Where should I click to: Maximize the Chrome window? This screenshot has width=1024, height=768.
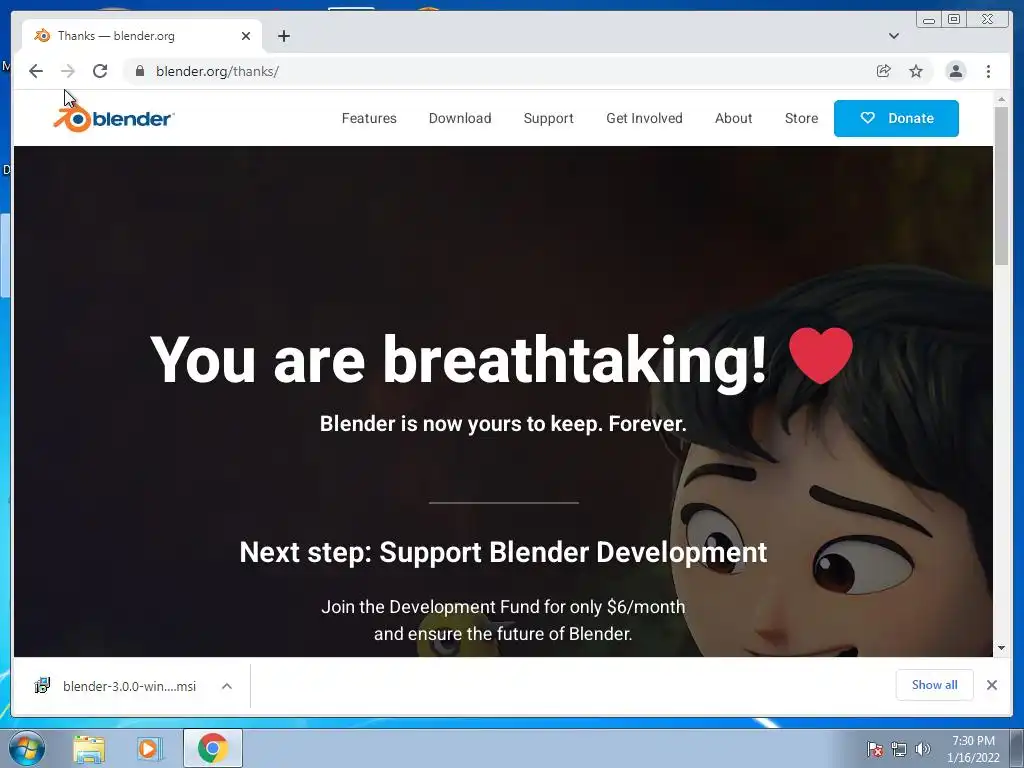click(x=954, y=20)
